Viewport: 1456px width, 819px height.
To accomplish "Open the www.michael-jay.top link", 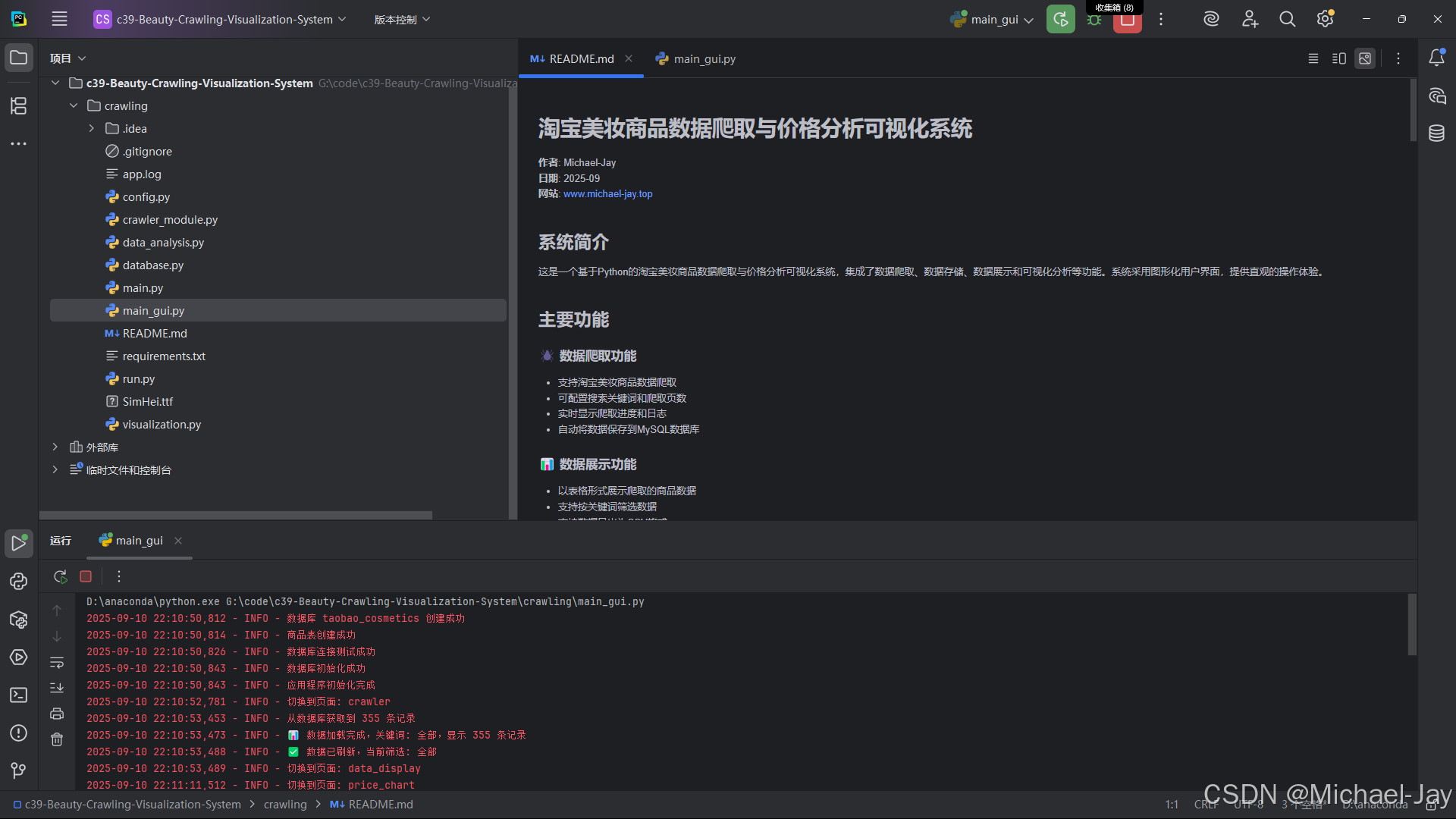I will 607,193.
